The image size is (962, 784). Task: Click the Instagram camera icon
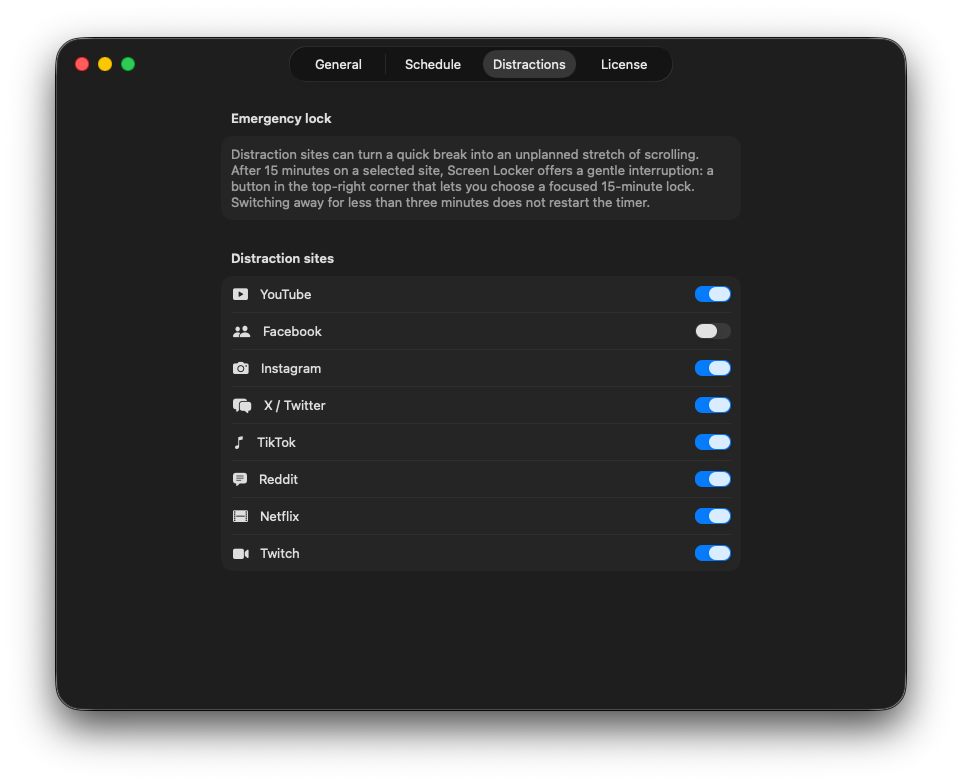pyautogui.click(x=240, y=368)
